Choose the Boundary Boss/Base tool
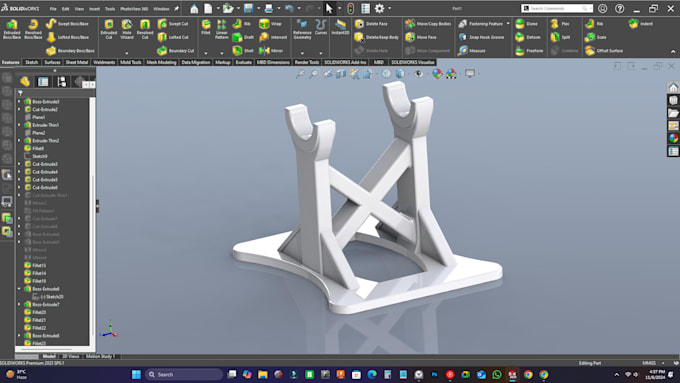The width and height of the screenshot is (680, 383). 70,50
